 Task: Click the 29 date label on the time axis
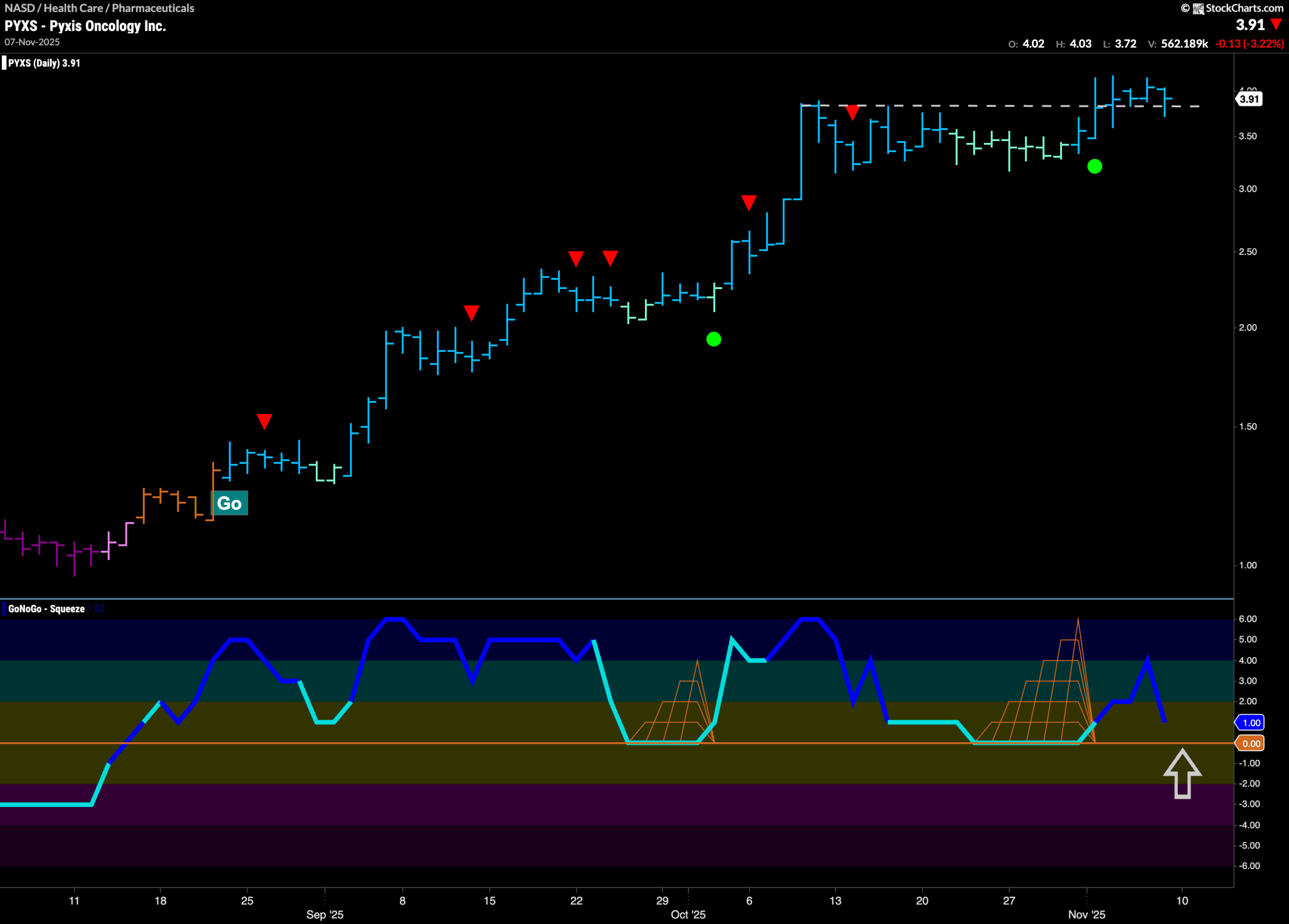tap(662, 901)
